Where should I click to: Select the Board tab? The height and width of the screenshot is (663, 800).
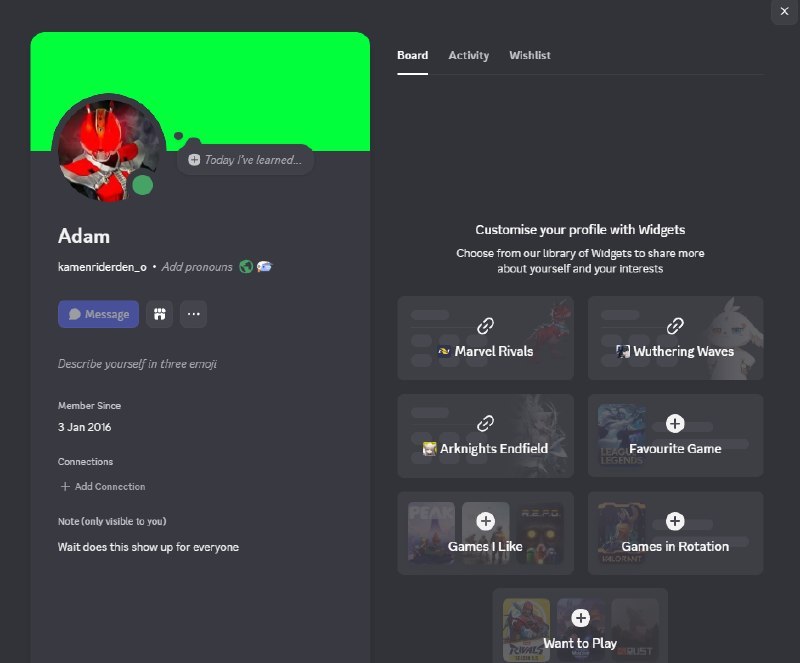pos(412,55)
